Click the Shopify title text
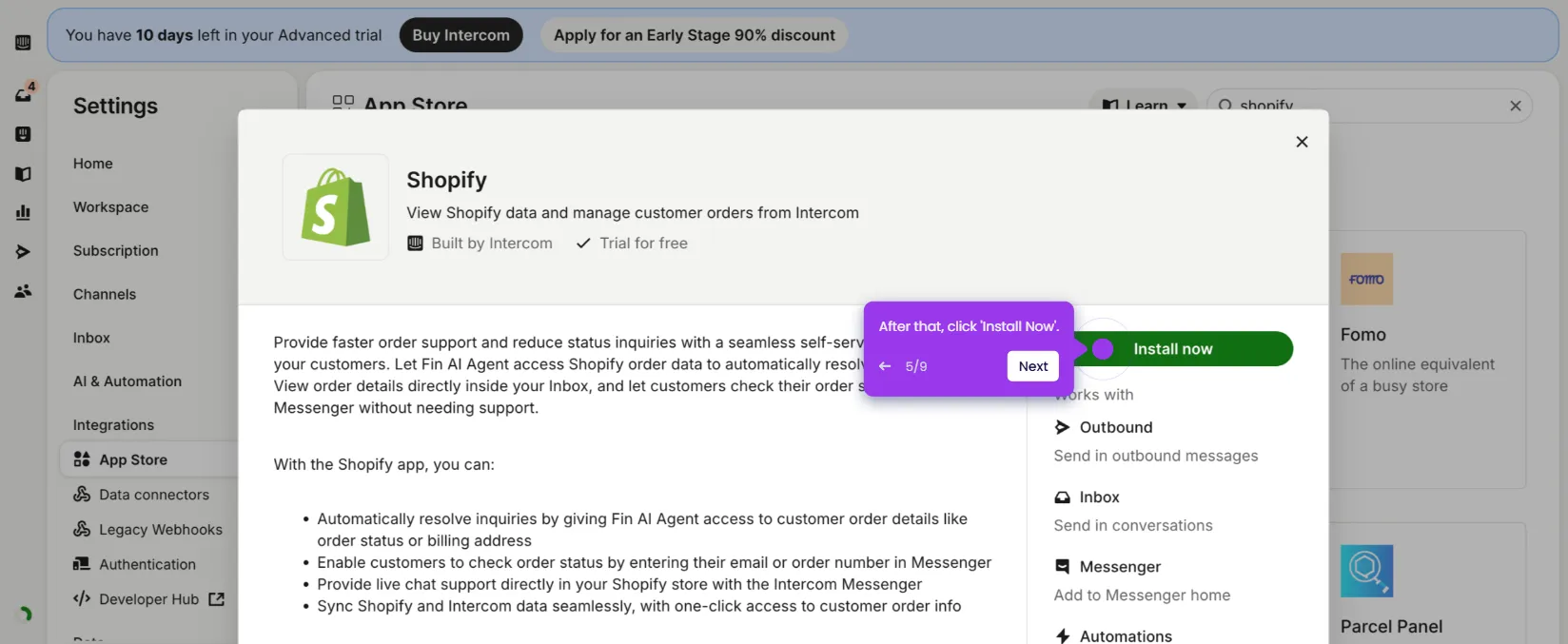This screenshot has height=644, width=1568. (x=446, y=180)
